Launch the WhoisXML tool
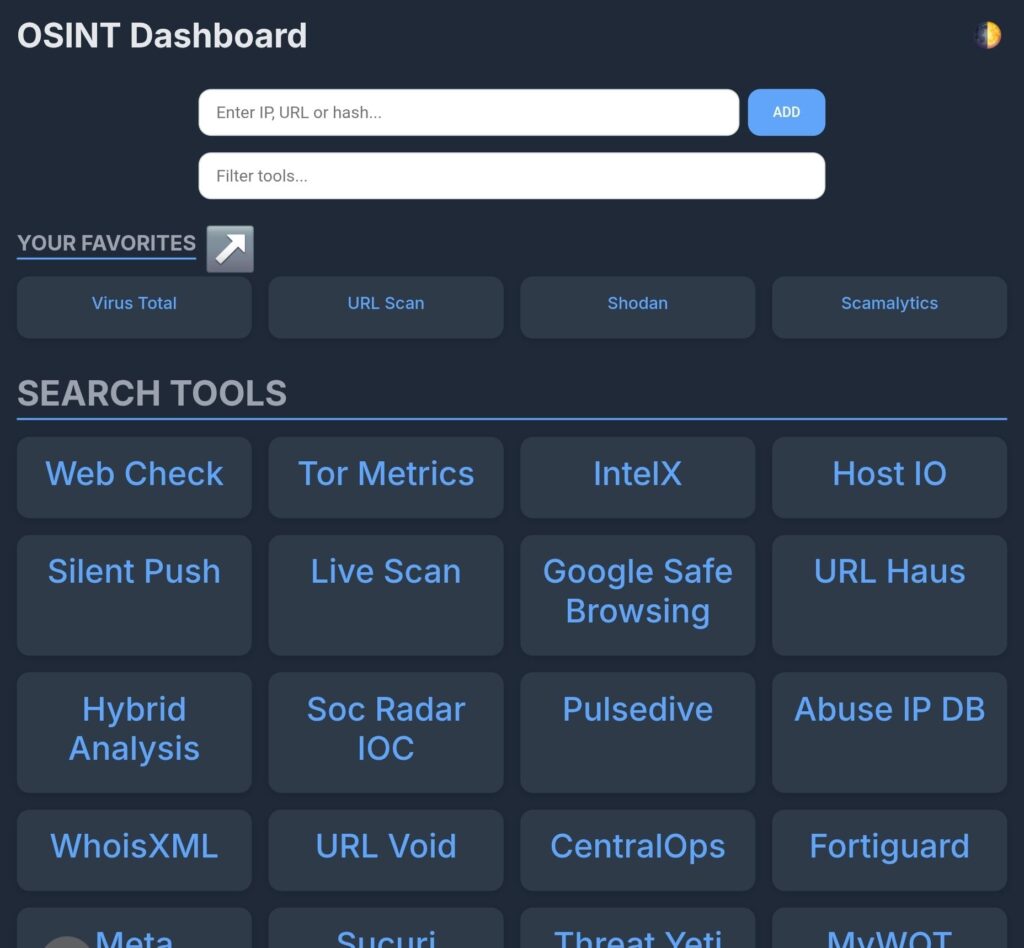The height and width of the screenshot is (948, 1024). 134,850
